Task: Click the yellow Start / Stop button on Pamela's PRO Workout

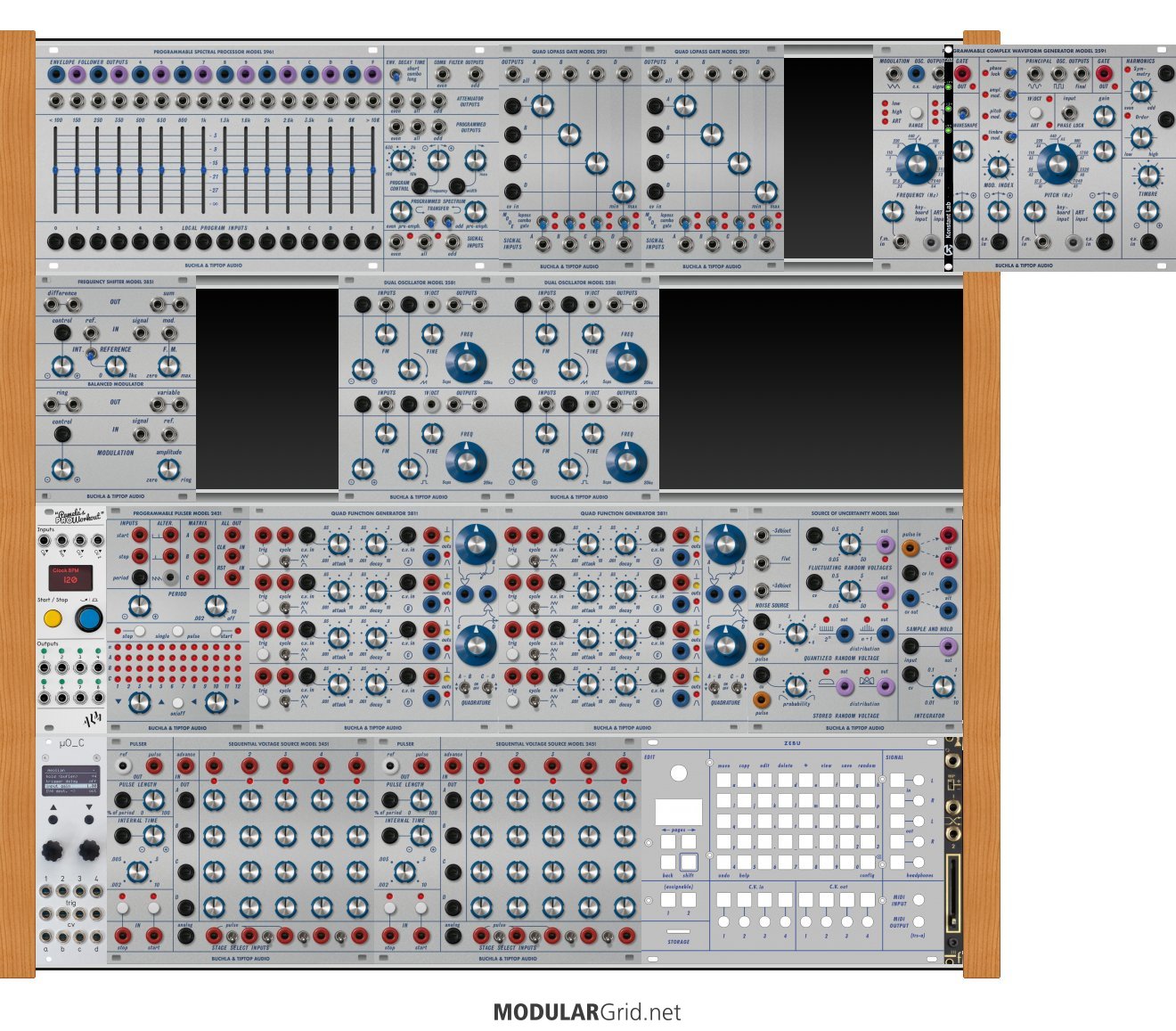Action: coord(53,618)
